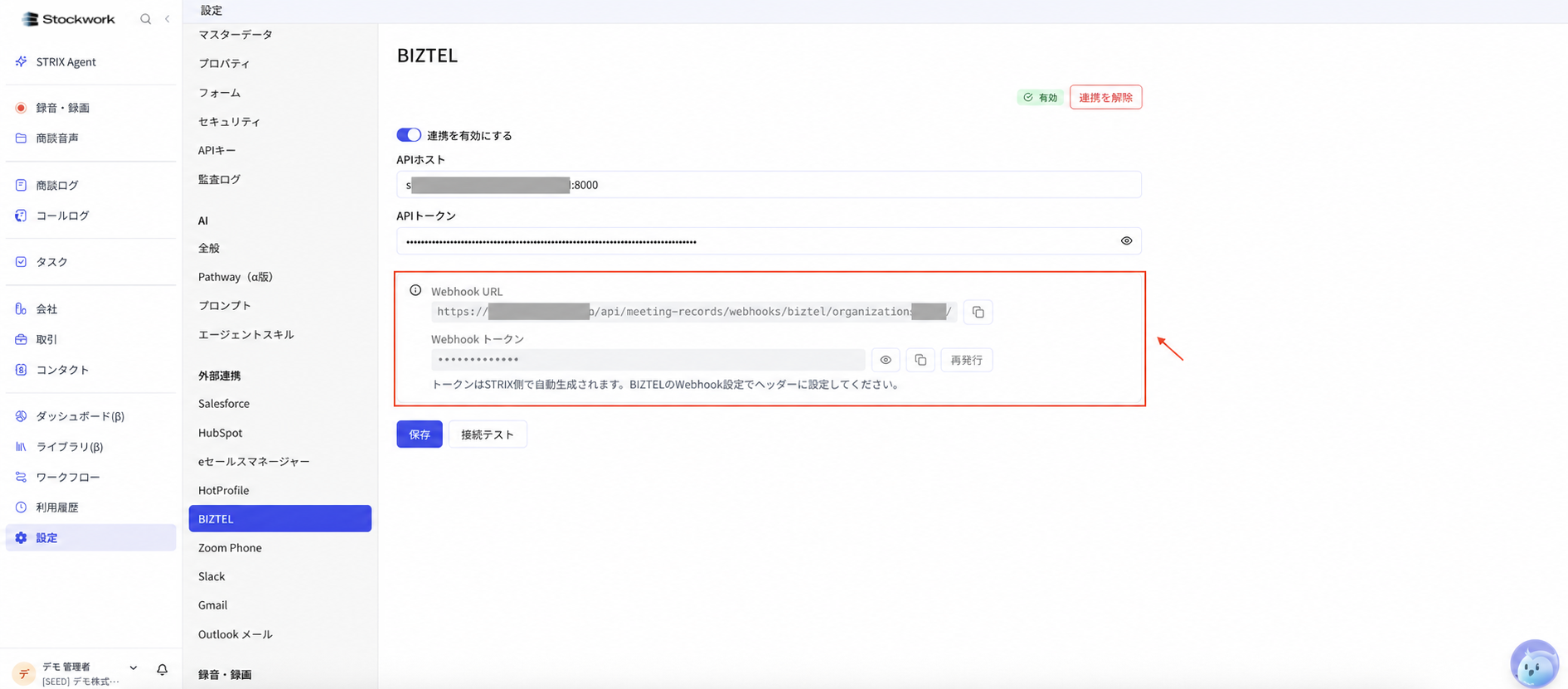Select プロンプト item
The width and height of the screenshot is (1568, 689).
(279, 305)
